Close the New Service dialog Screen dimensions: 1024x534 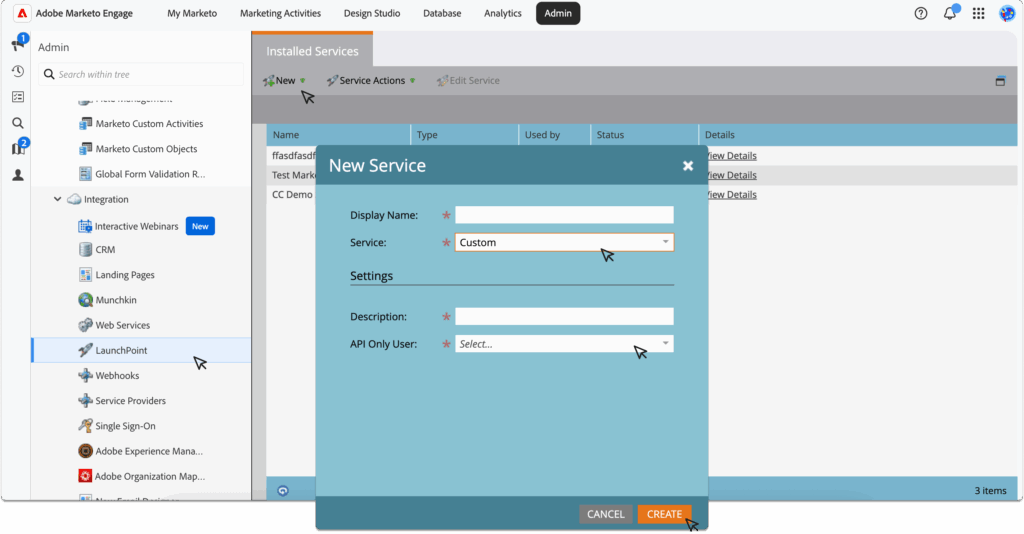tap(688, 166)
